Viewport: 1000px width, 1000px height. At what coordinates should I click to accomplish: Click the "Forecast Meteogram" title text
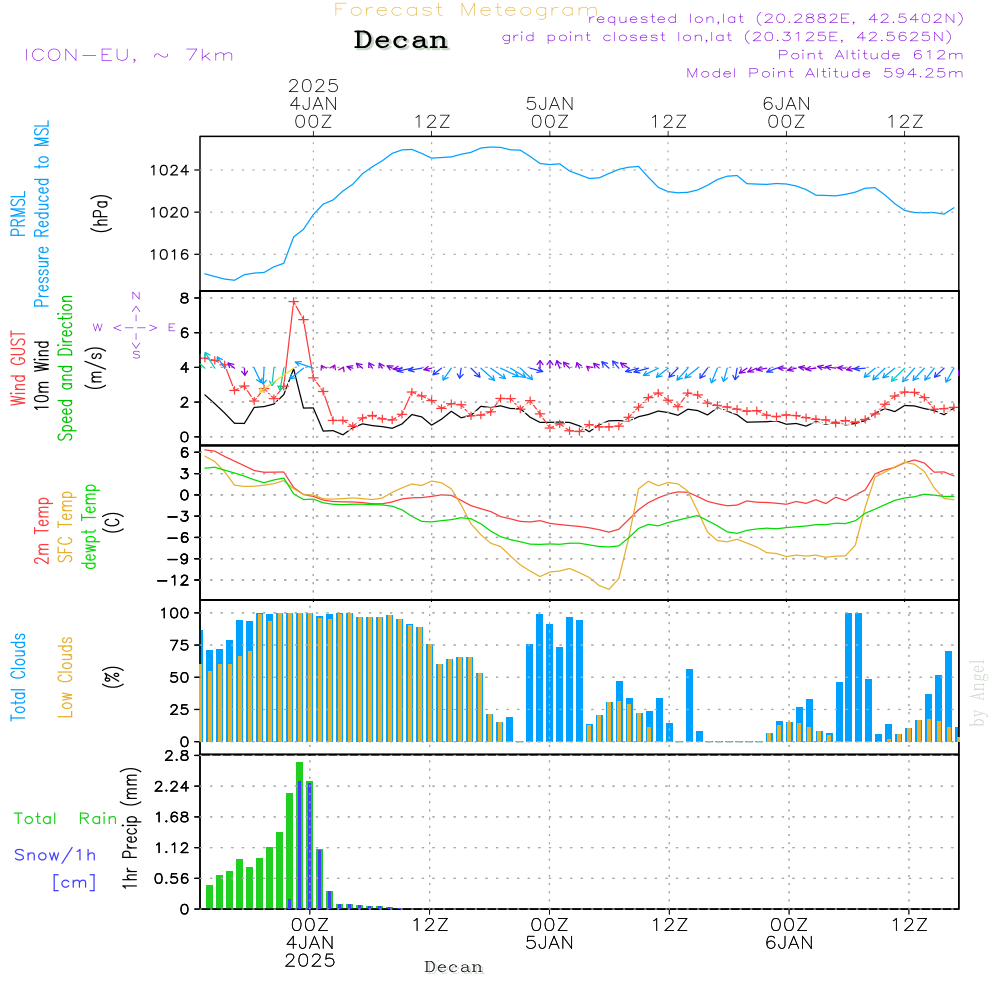pyautogui.click(x=466, y=10)
